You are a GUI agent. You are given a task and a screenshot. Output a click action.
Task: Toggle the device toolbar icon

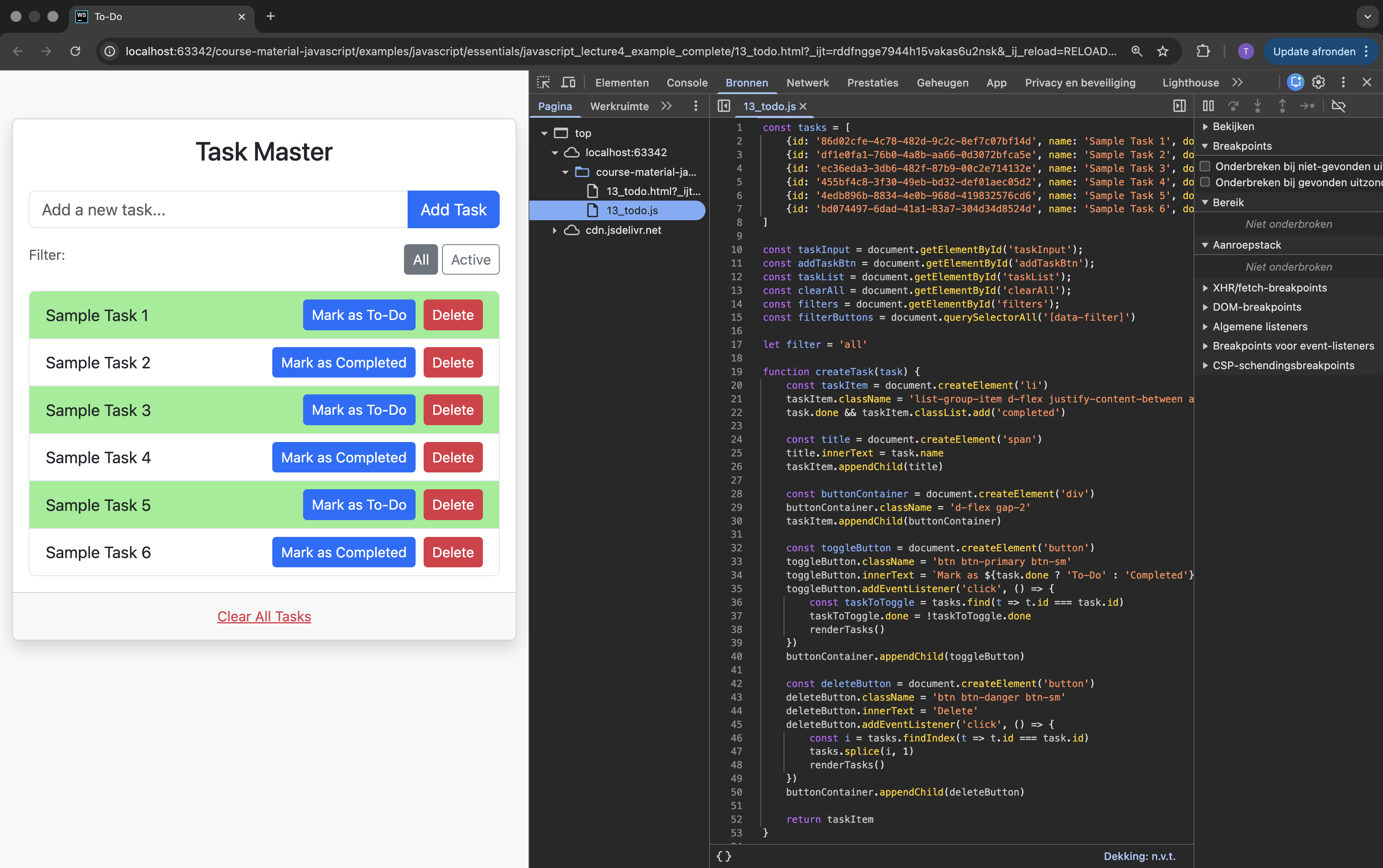[x=568, y=82]
